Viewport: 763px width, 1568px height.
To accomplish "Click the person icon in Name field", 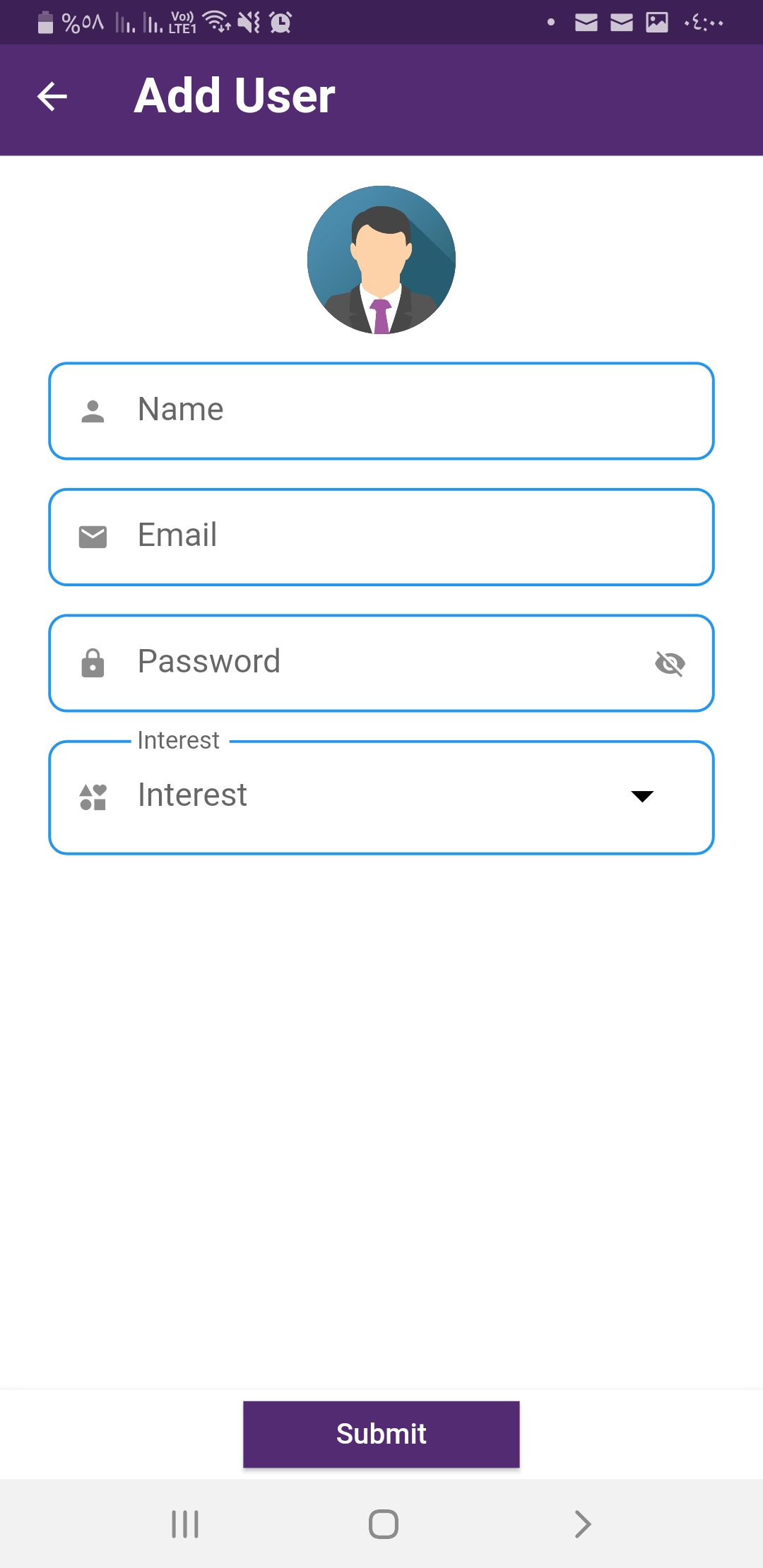I will coord(92,410).
